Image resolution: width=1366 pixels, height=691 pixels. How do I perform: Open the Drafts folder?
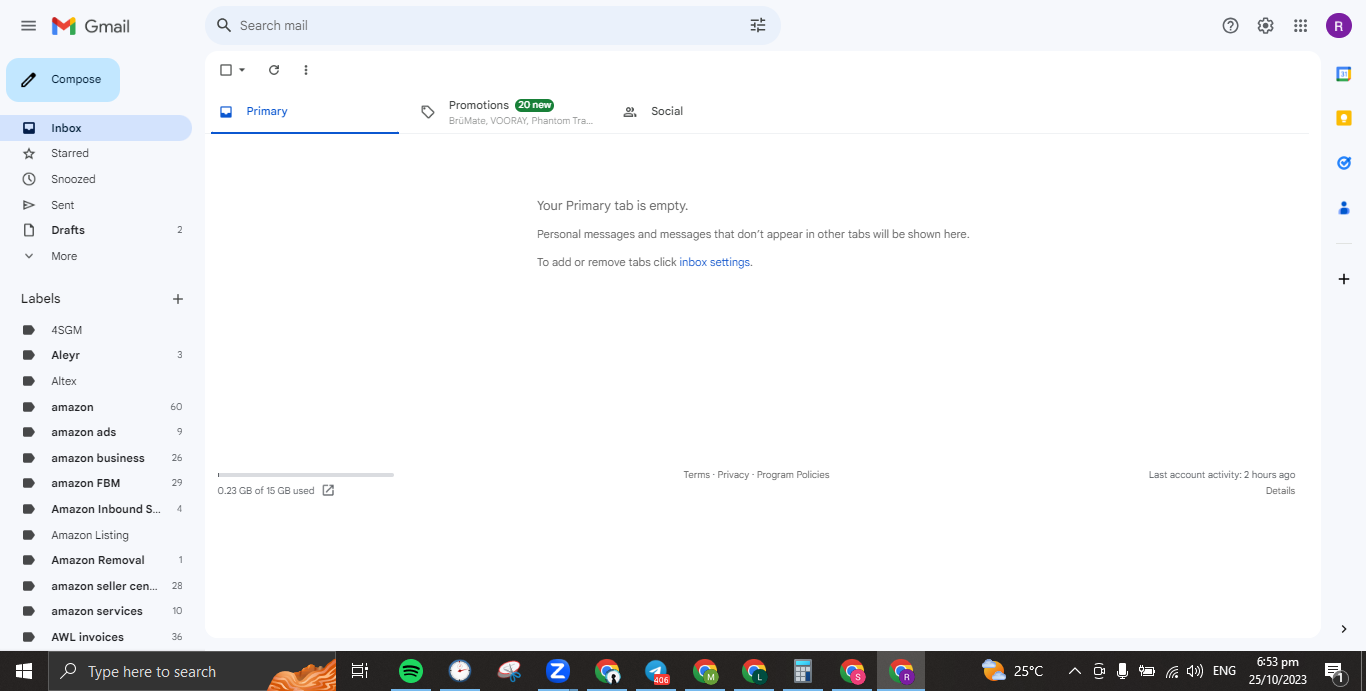tap(96, 230)
